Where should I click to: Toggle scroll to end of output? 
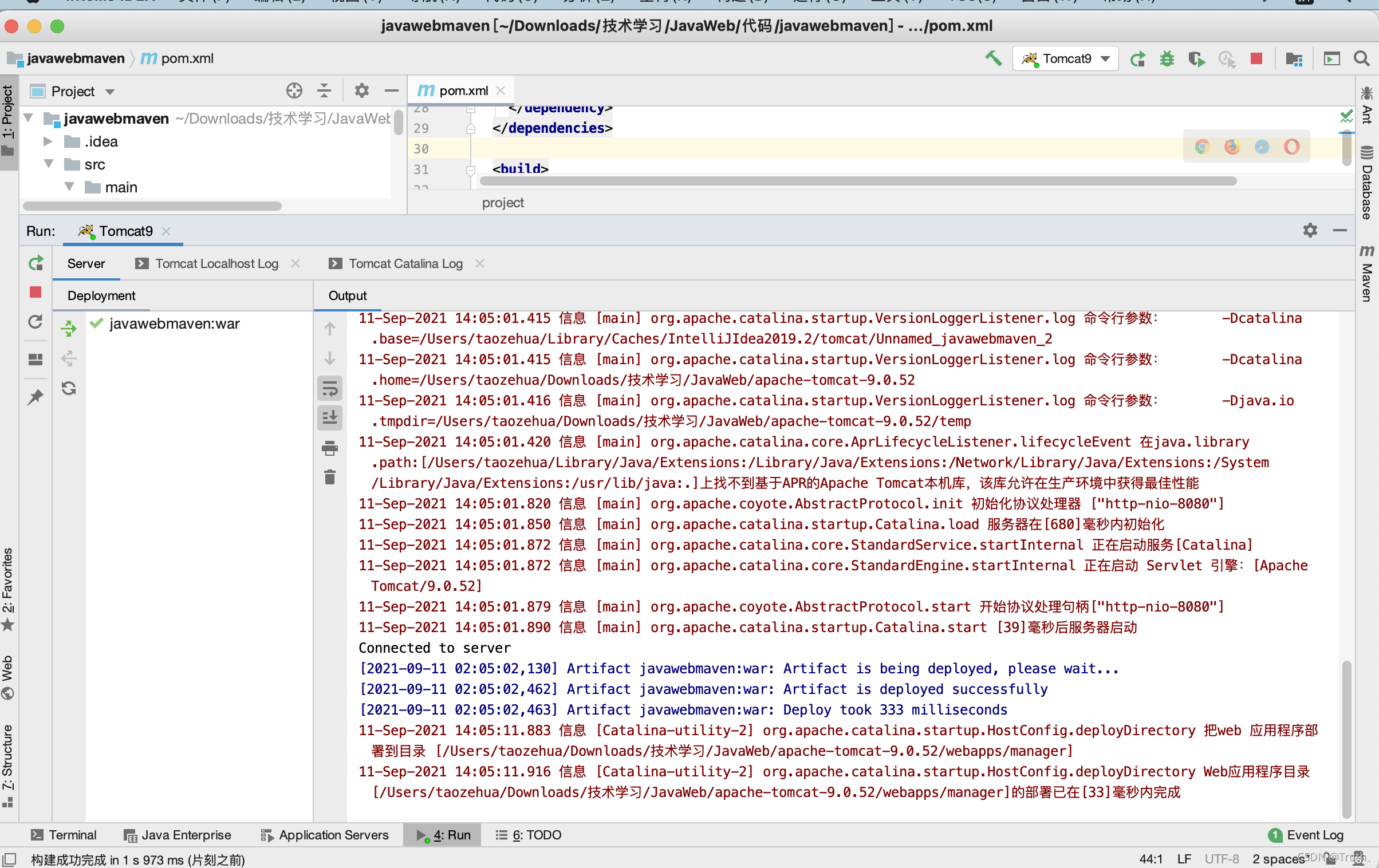coord(330,418)
